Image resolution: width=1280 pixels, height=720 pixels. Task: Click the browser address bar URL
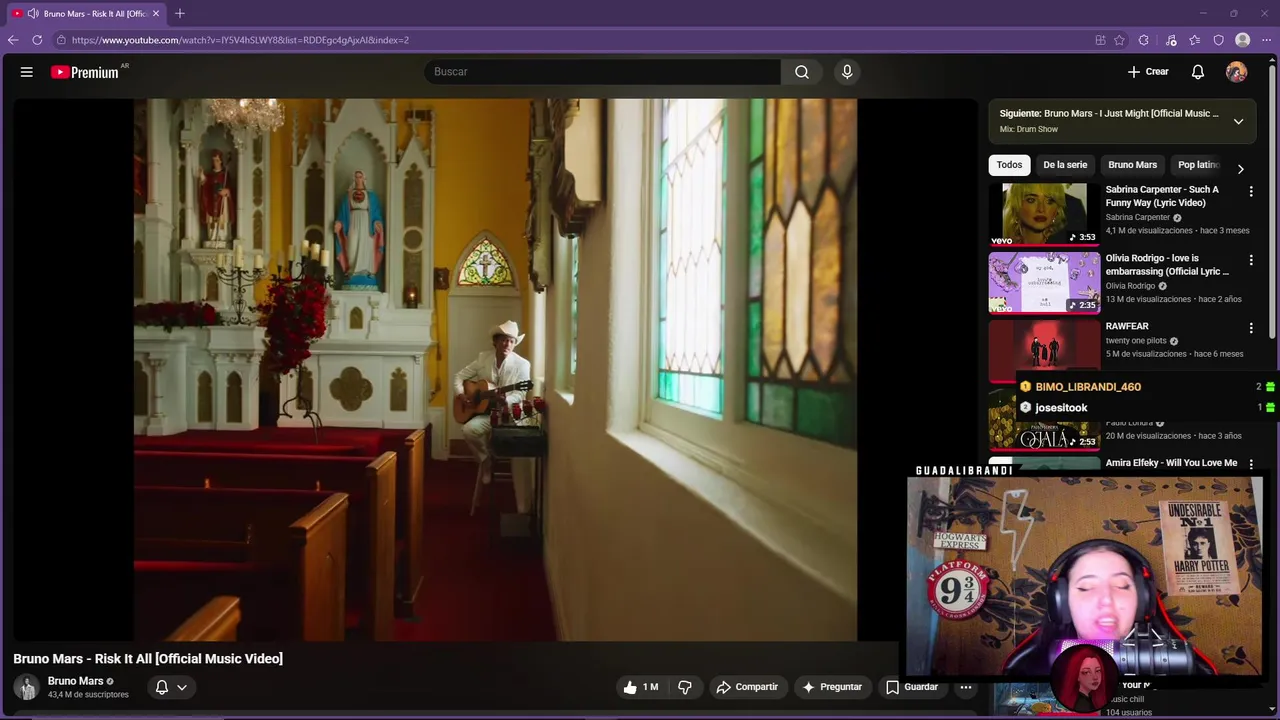pyautogui.click(x=240, y=40)
